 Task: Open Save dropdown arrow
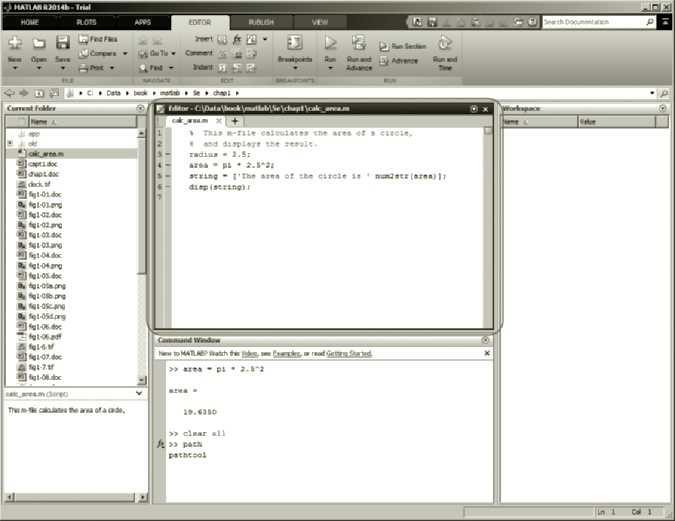[x=63, y=68]
